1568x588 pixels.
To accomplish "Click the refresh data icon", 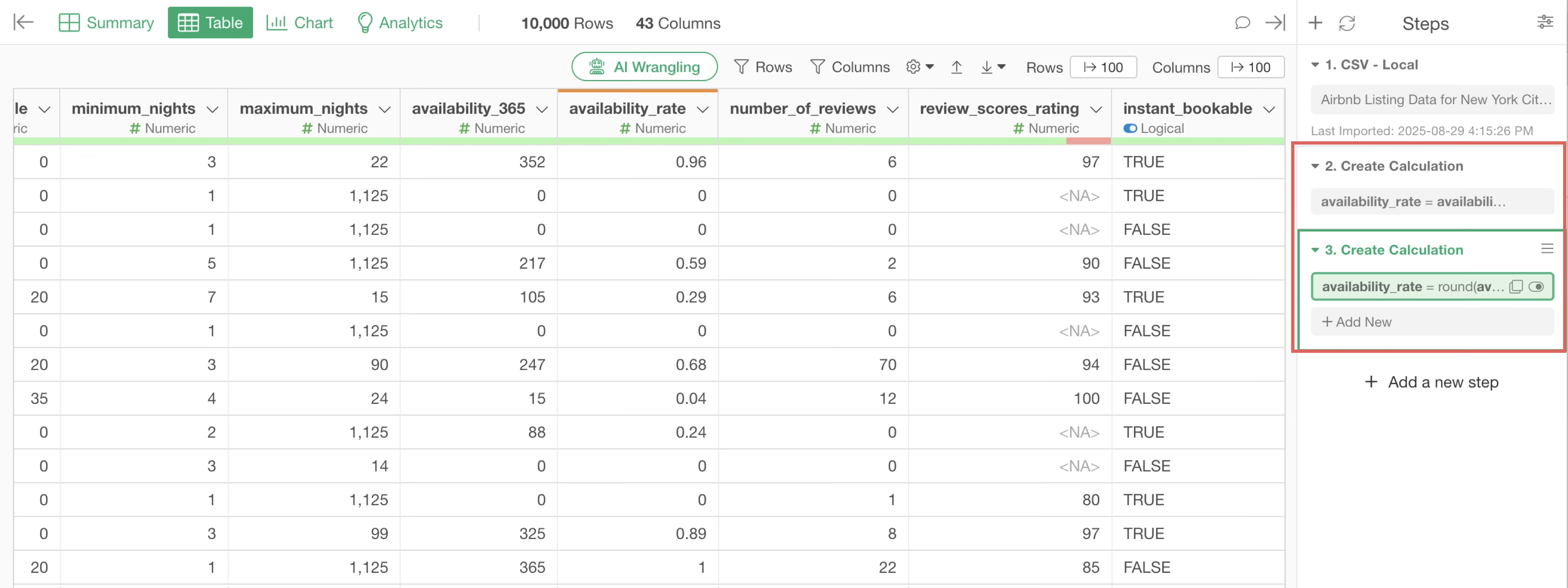I will [x=1347, y=23].
